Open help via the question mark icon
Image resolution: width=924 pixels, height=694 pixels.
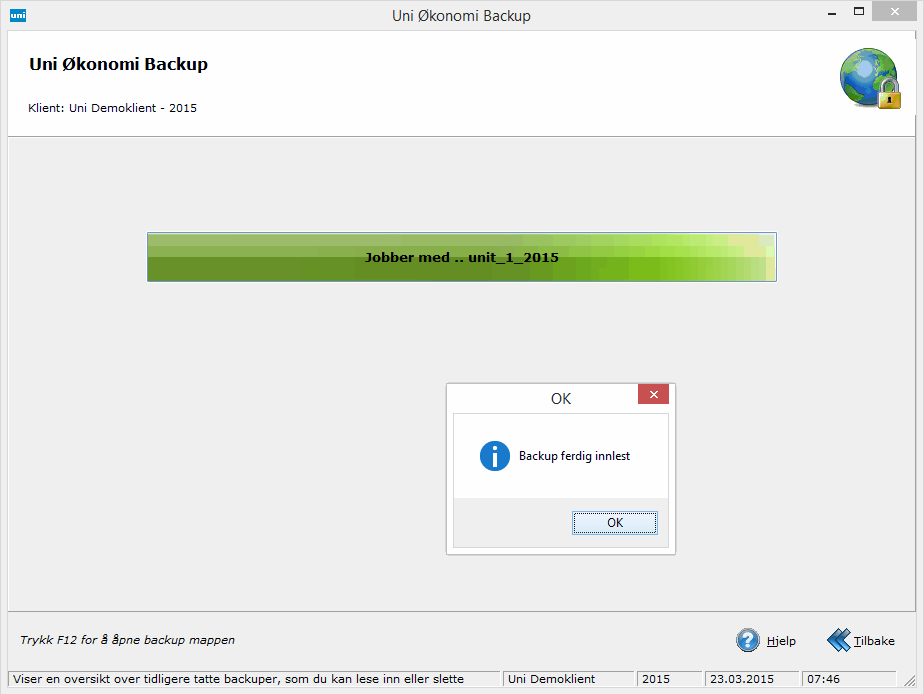(748, 641)
